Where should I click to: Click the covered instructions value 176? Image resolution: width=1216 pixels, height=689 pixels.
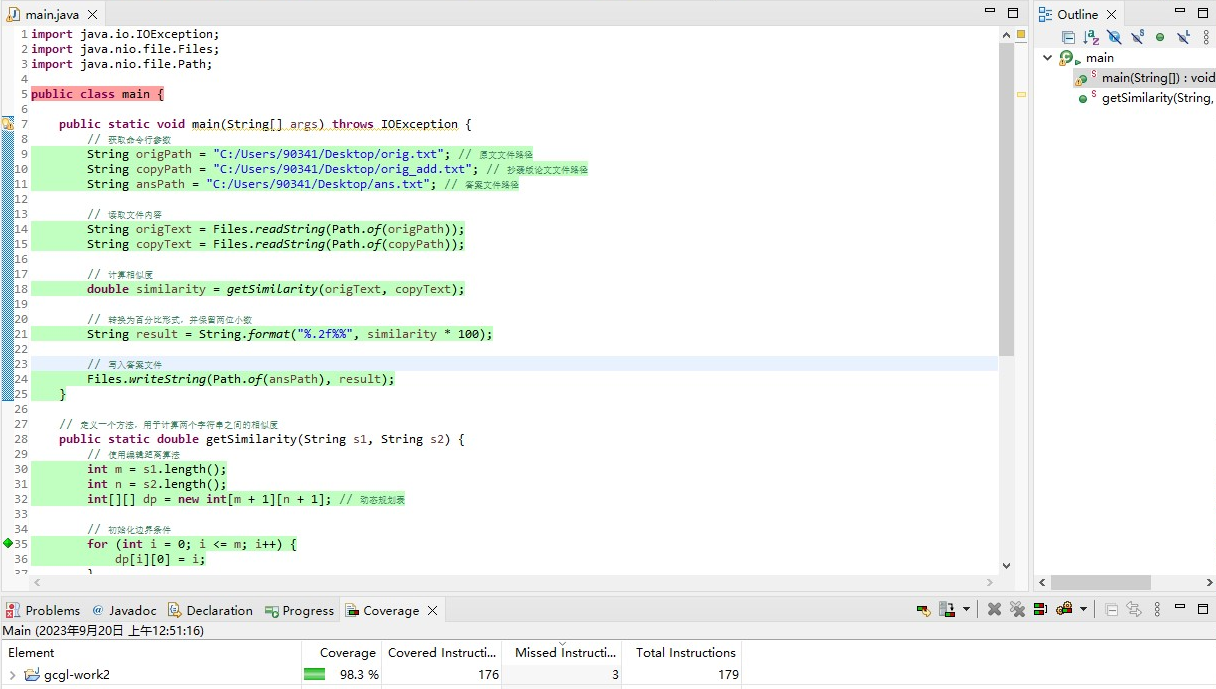point(488,675)
